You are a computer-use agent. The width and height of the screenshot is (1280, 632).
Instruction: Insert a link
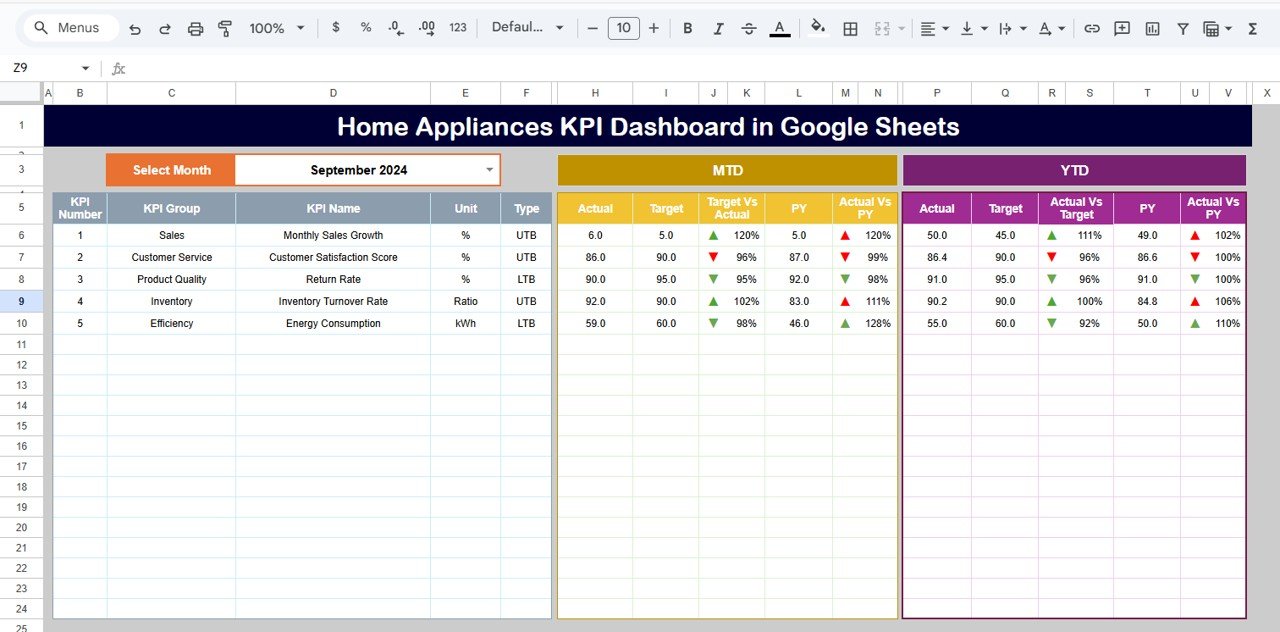pos(1092,27)
